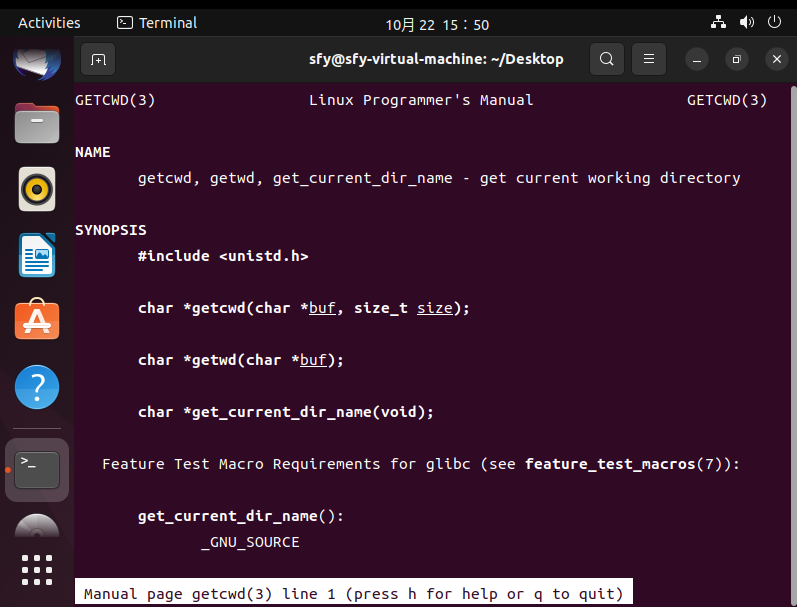This screenshot has height=607, width=797.
Task: Click the char *getwd(char *buf) line
Action: 240,360
